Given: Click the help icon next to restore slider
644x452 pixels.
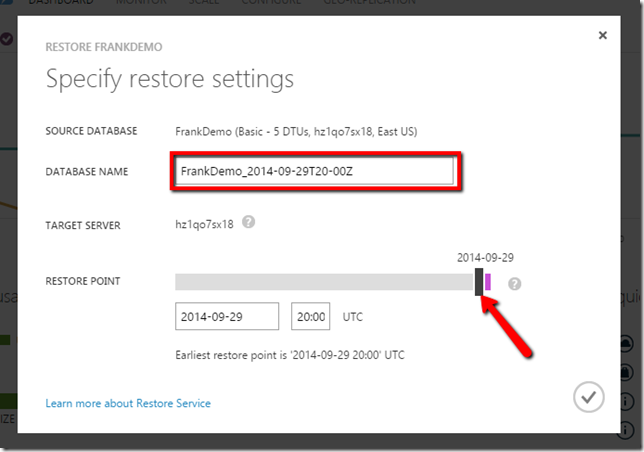Looking at the screenshot, I should (x=514, y=284).
